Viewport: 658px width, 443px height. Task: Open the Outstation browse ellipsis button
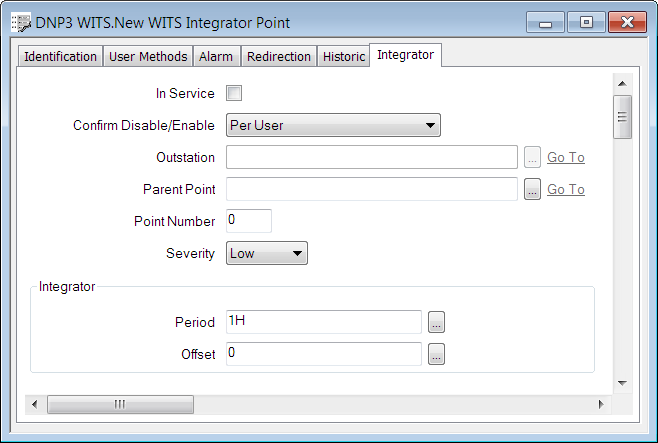[x=532, y=157]
